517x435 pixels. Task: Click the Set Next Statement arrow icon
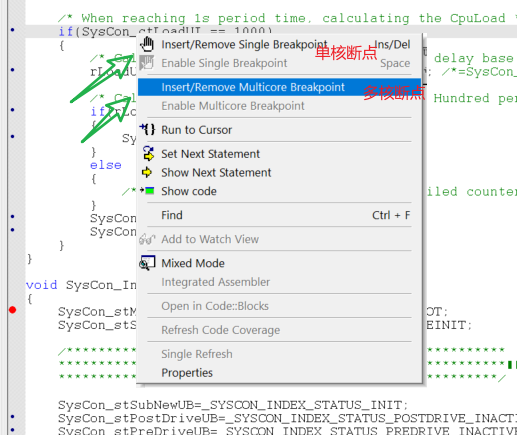click(148, 154)
